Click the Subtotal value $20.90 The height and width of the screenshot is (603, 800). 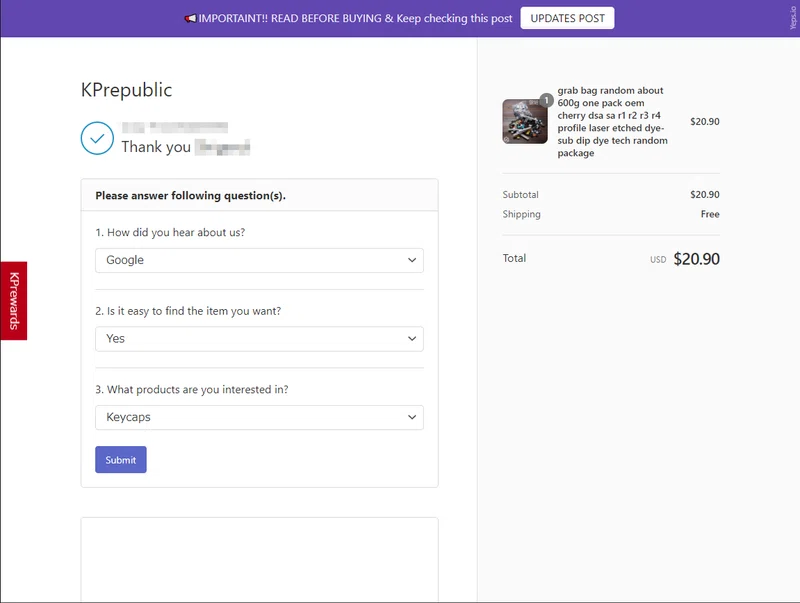[705, 194]
